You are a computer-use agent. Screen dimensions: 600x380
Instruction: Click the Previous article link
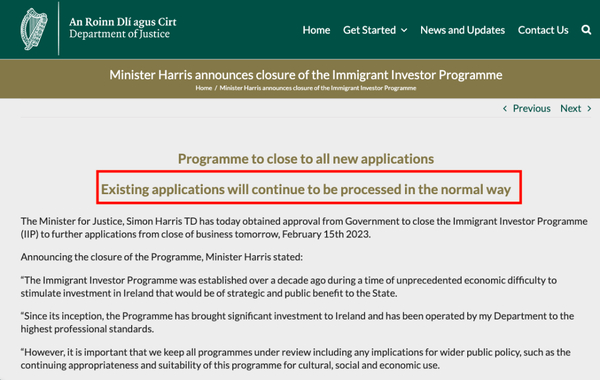coord(531,109)
